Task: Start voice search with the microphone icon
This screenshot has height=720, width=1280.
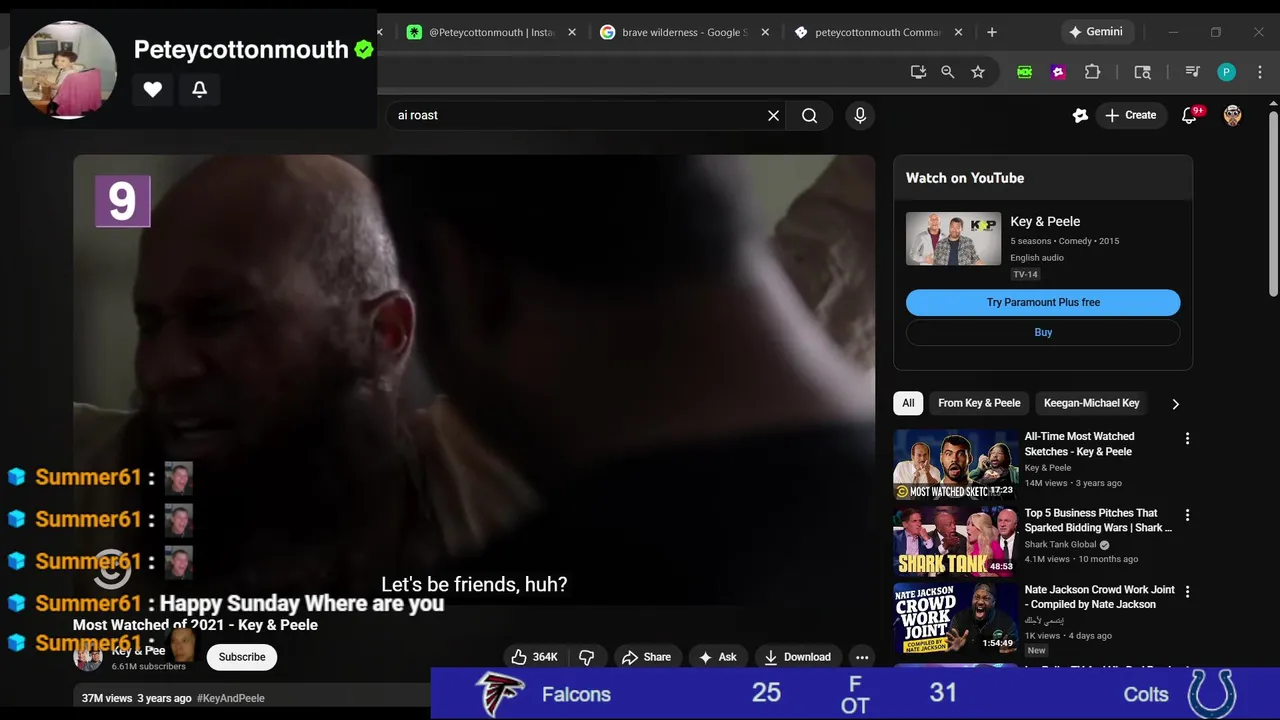Action: pyautogui.click(x=860, y=116)
